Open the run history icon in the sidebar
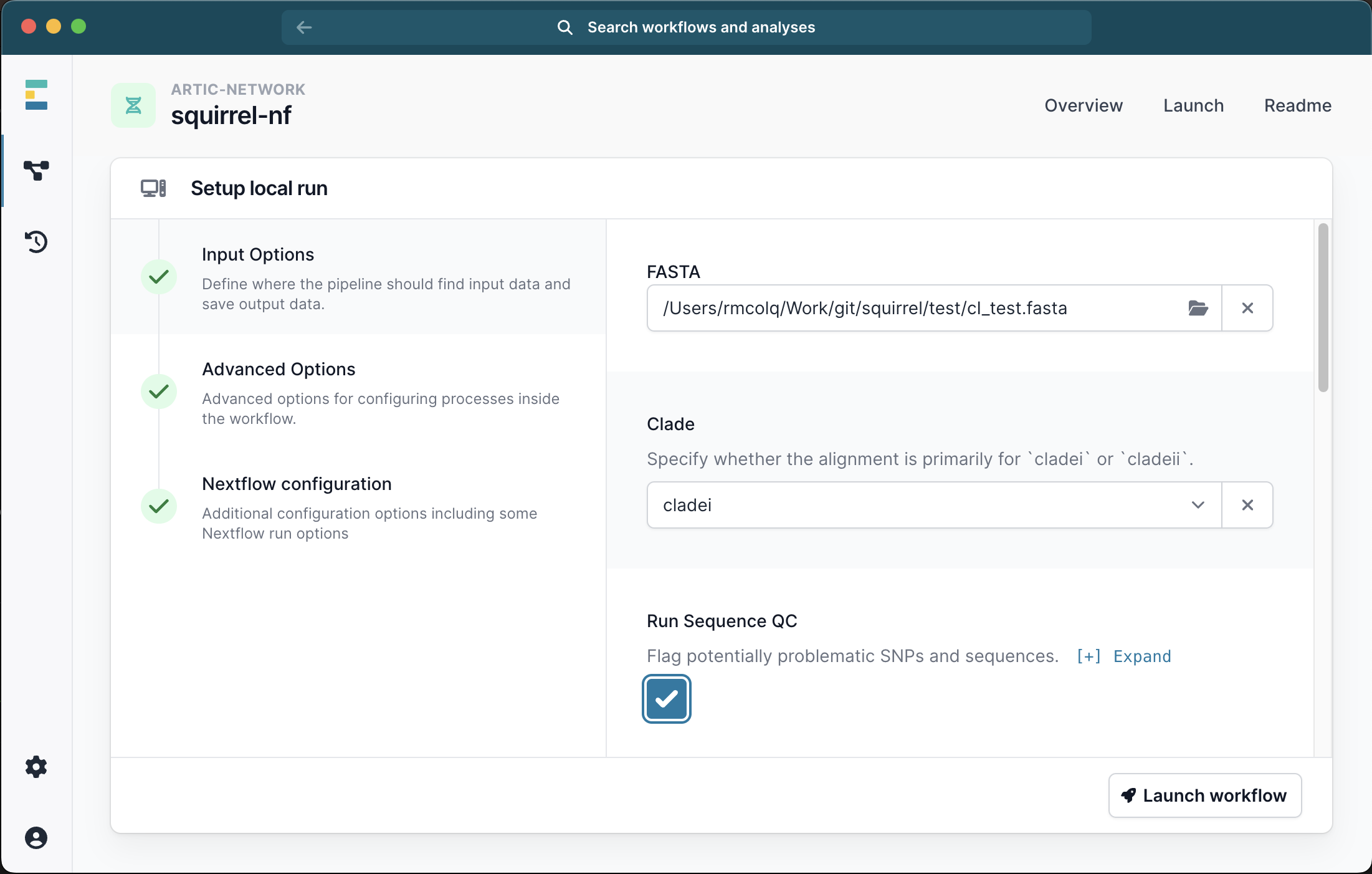This screenshot has width=1372, height=874. [x=36, y=242]
